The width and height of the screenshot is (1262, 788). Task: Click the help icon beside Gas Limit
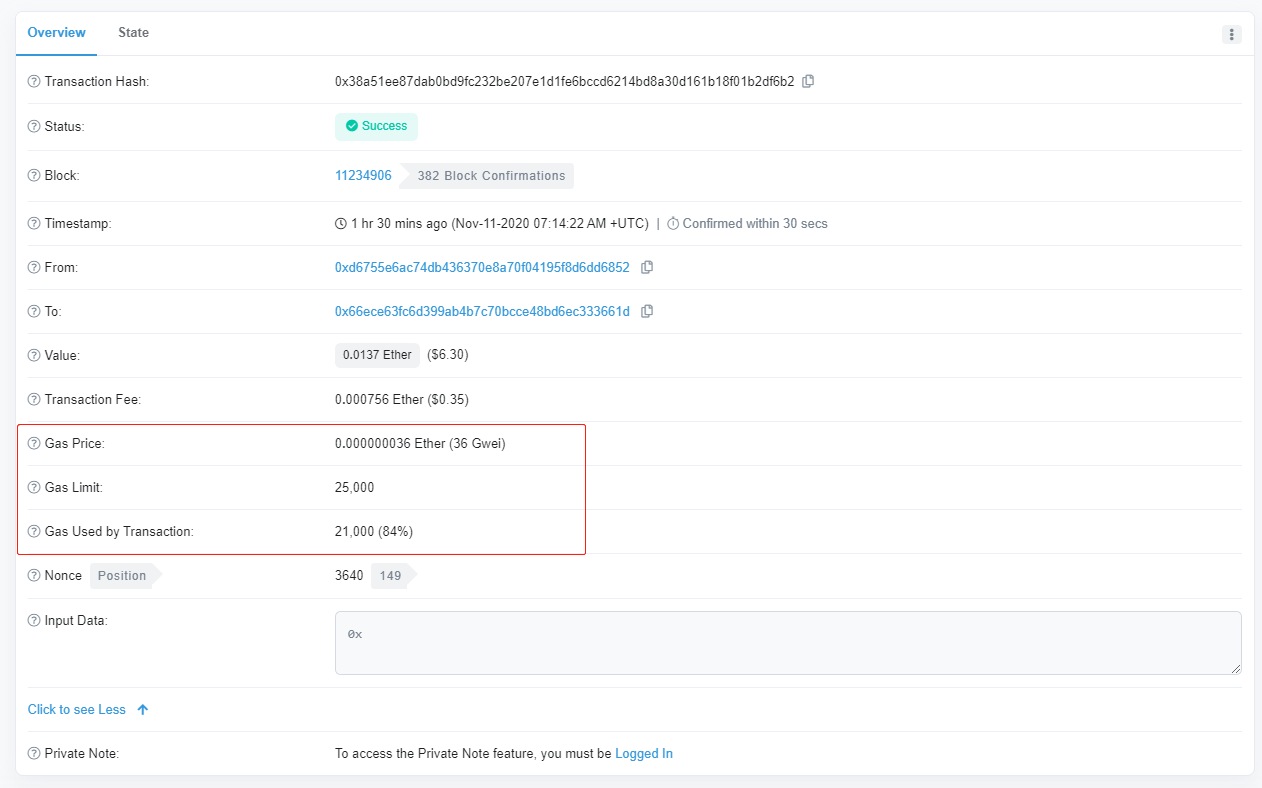click(34, 488)
